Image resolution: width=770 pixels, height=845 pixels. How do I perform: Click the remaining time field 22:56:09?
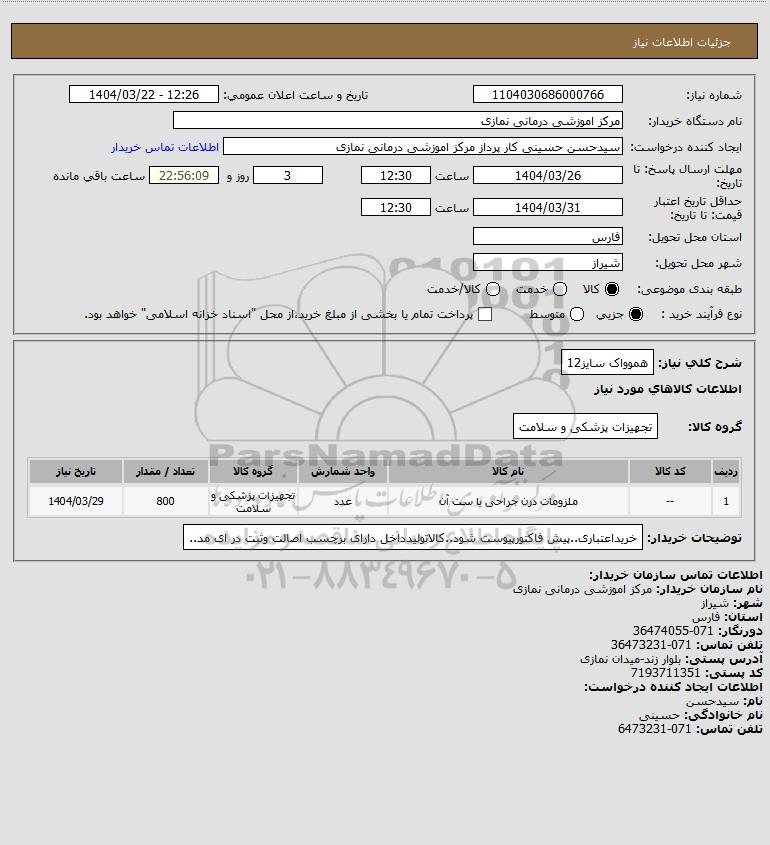(x=184, y=176)
